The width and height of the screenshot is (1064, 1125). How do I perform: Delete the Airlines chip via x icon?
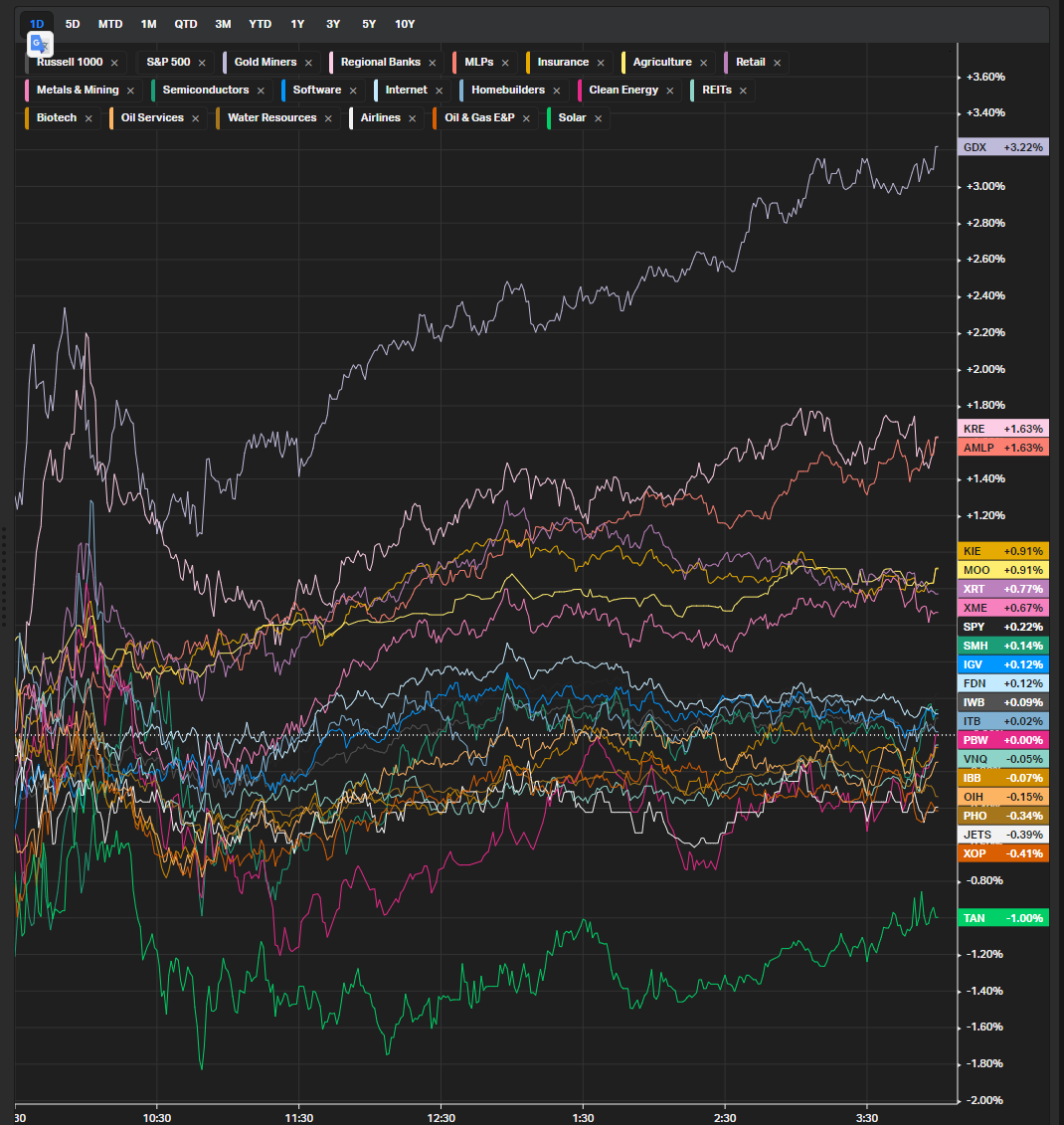pos(412,118)
